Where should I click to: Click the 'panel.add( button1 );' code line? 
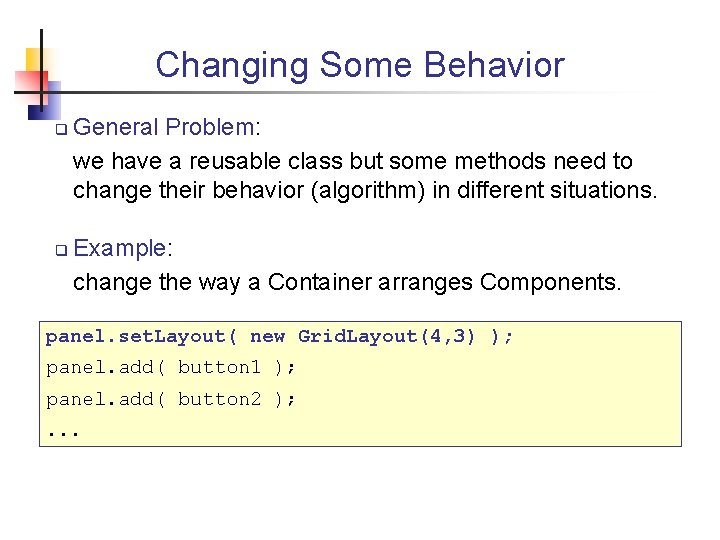171,368
